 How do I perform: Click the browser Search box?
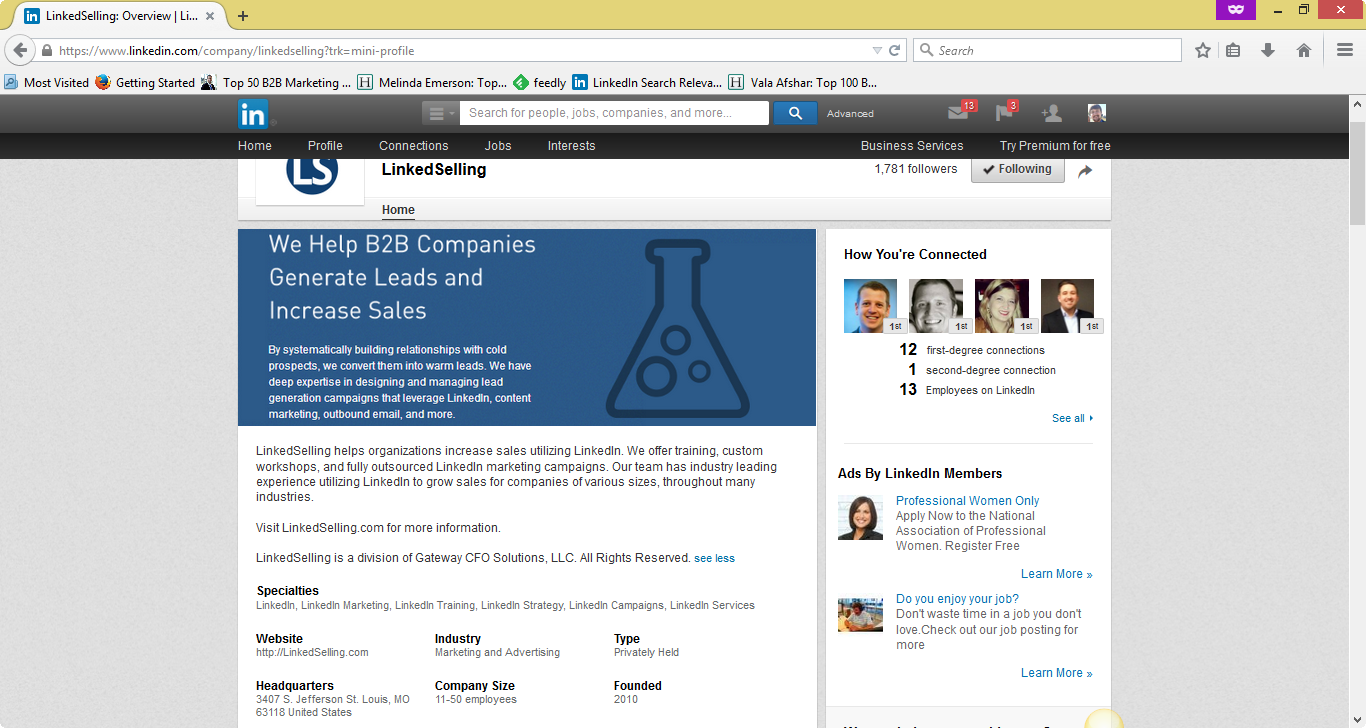coord(1047,50)
